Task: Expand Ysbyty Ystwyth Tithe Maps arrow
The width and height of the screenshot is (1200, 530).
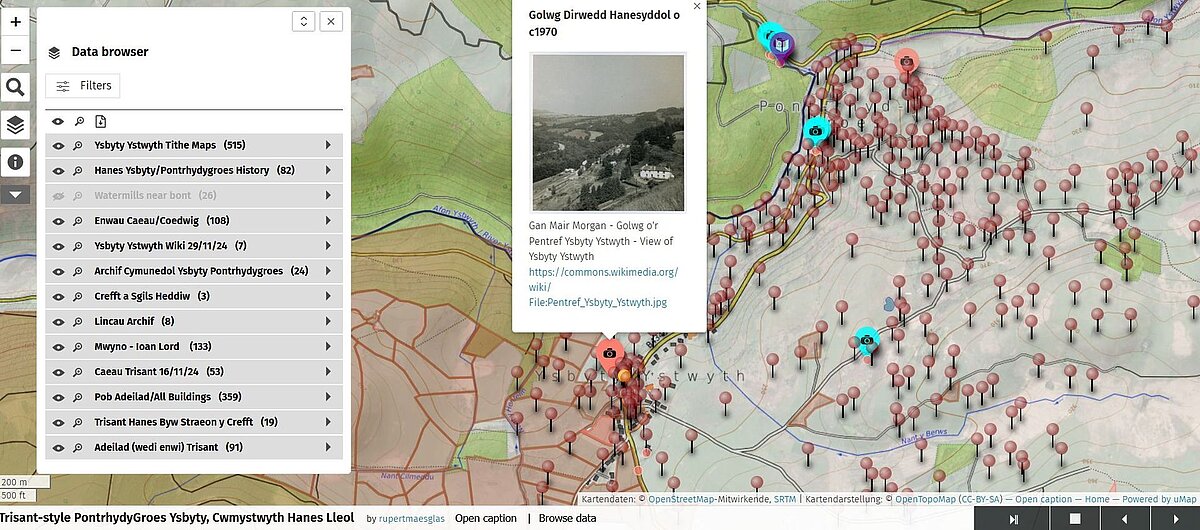Action: tap(328, 145)
